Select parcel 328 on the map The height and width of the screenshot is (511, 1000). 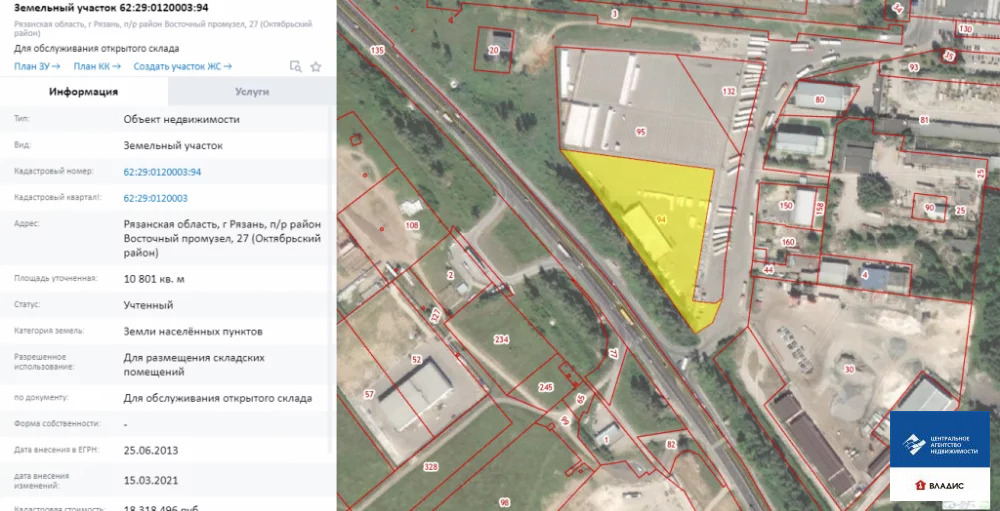(x=431, y=467)
